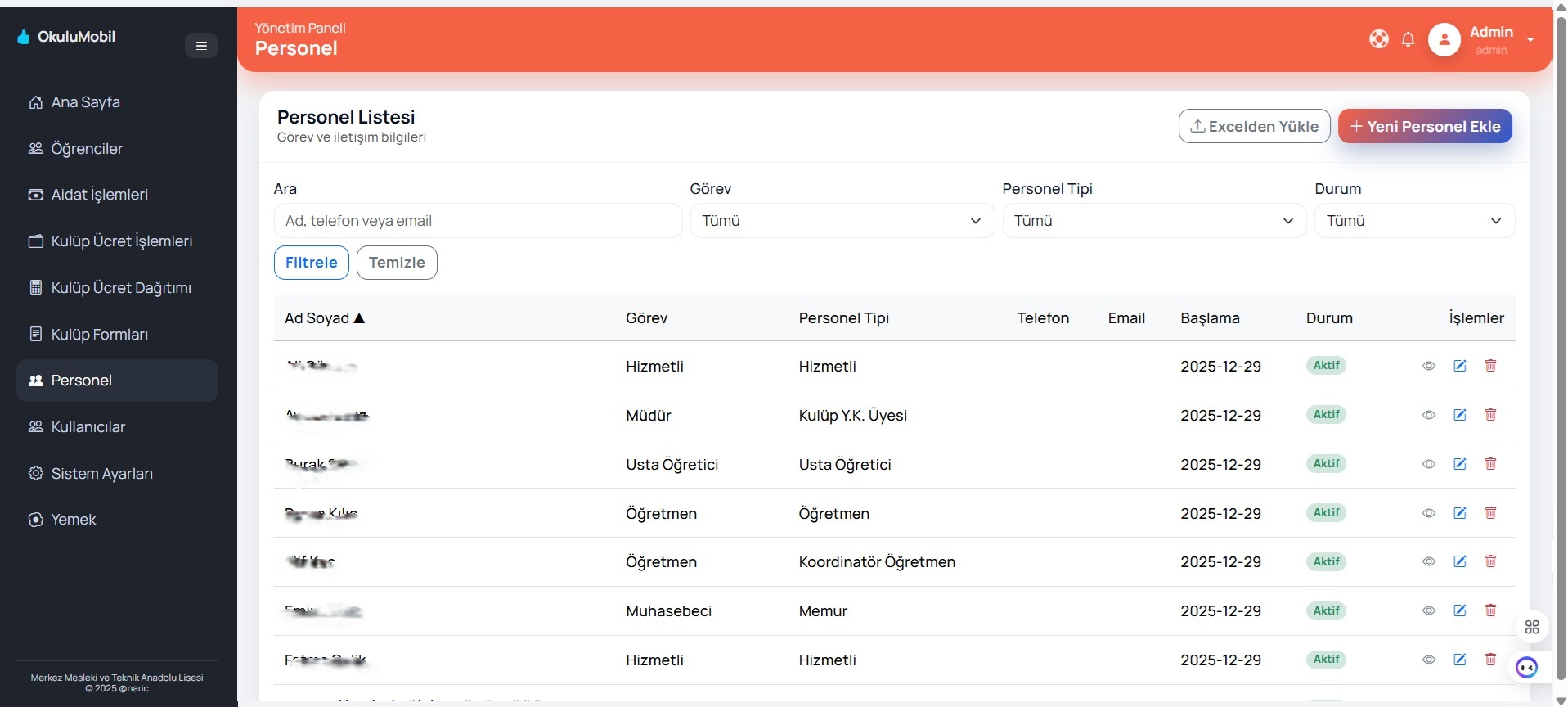
Task: Click the help lifebuoy icon in header
Action: tap(1378, 39)
